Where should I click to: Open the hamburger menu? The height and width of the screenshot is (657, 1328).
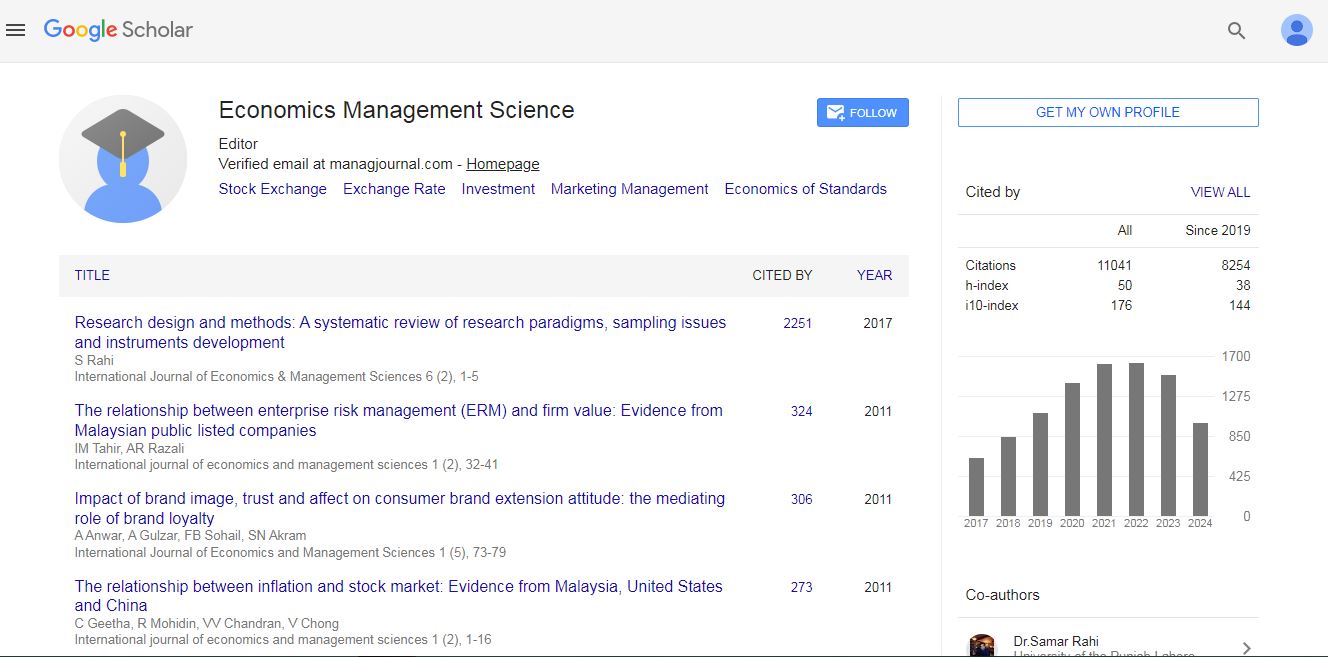15,31
